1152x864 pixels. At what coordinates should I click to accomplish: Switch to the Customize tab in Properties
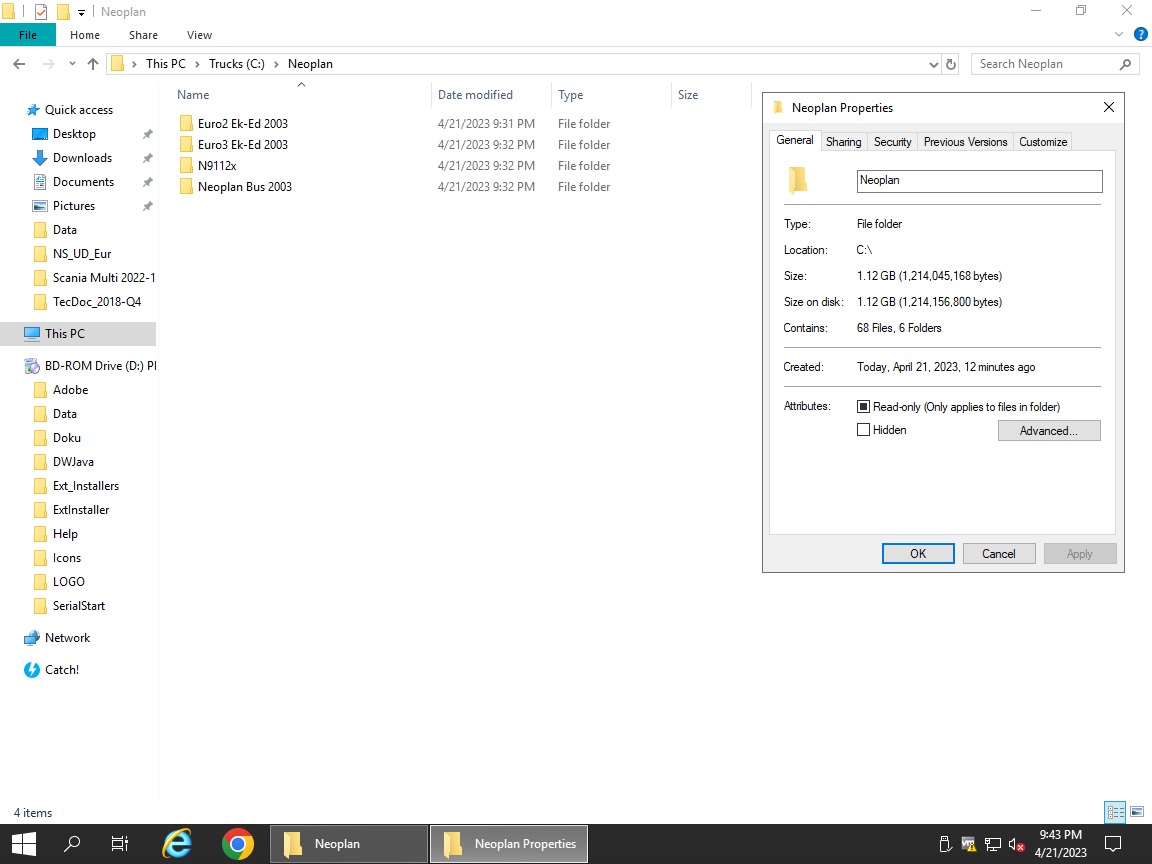tap(1043, 142)
